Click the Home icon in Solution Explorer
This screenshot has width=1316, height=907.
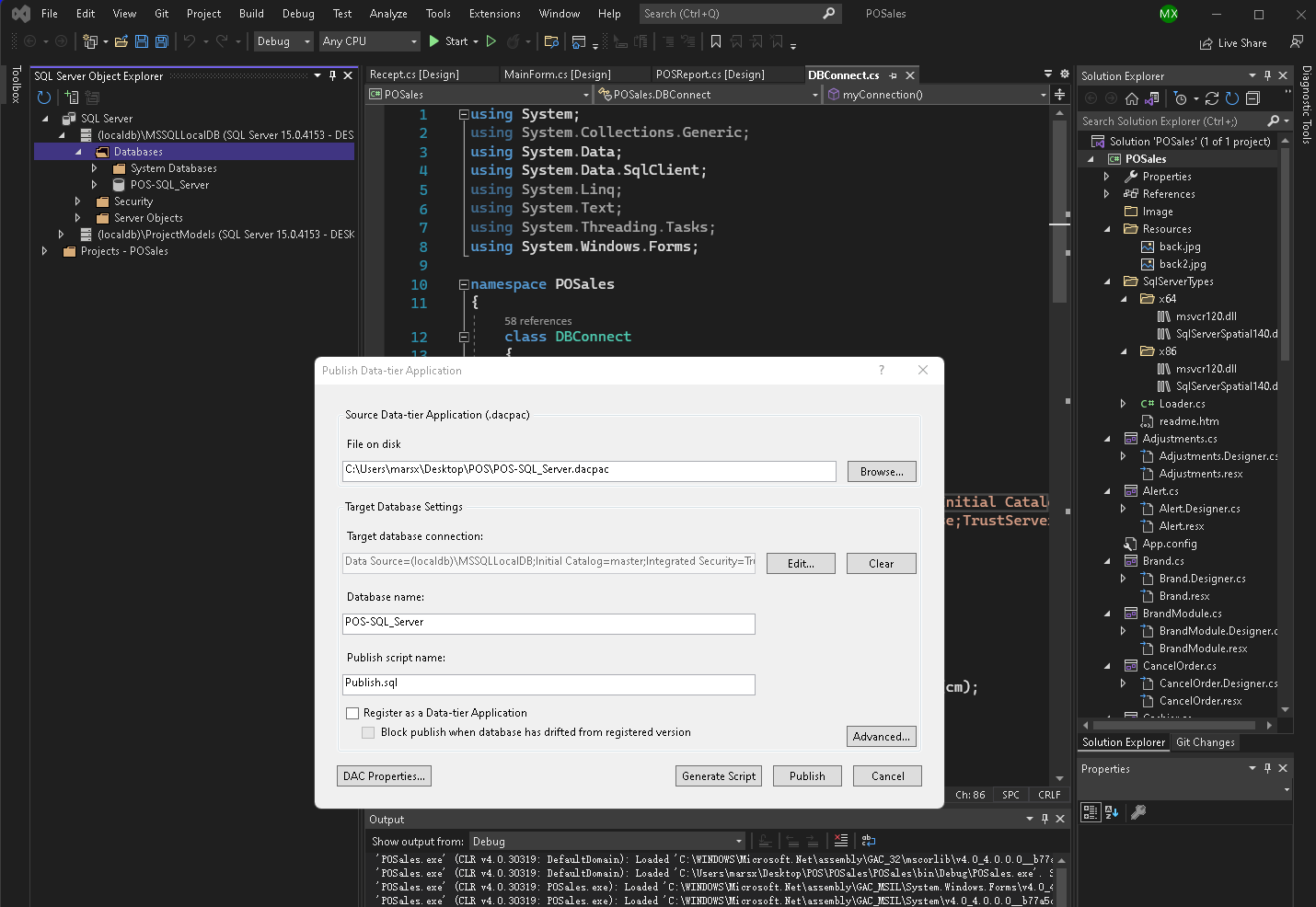click(x=1132, y=98)
